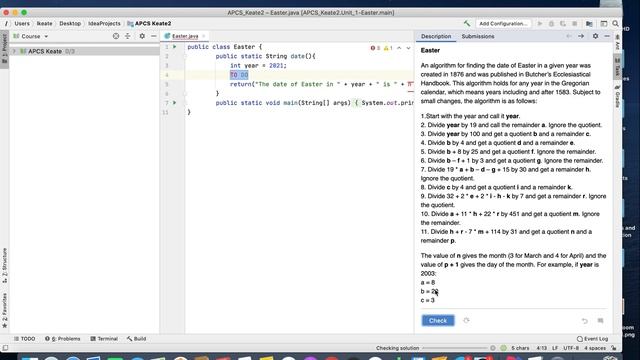
Task: Toggle the Project tool window side tab
Action: pyautogui.click(x=4, y=49)
